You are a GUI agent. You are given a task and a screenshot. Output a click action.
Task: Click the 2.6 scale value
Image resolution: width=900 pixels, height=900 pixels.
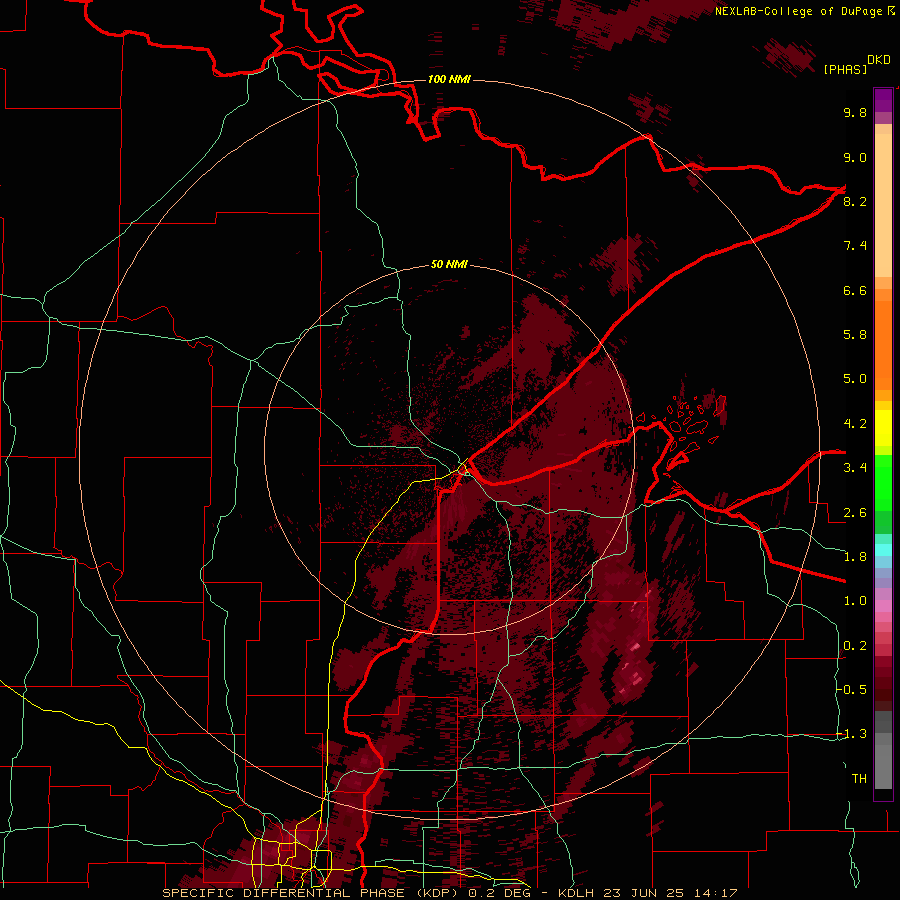(x=855, y=513)
